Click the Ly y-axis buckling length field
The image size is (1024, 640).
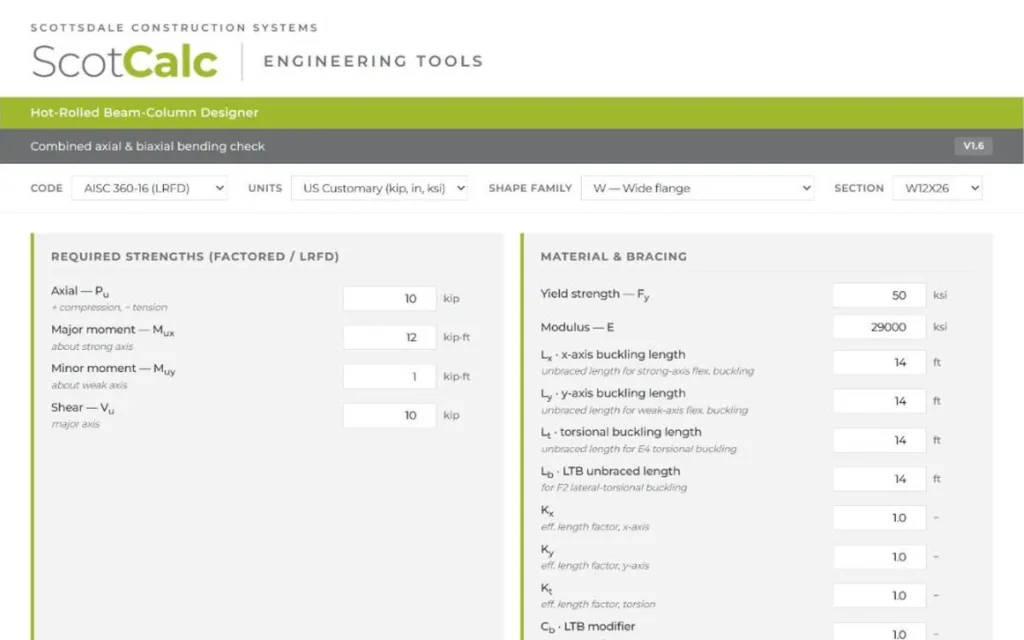point(879,401)
